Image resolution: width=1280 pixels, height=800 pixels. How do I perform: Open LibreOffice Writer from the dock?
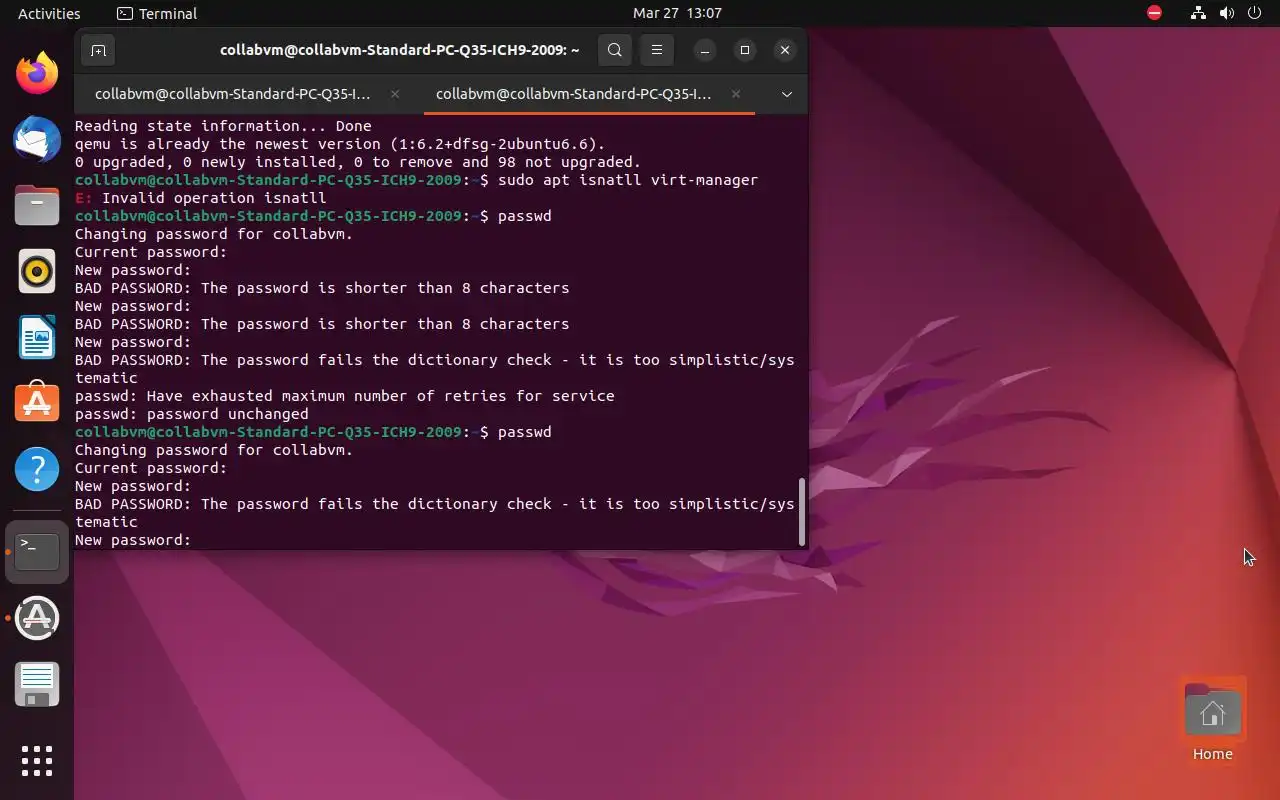[37, 336]
